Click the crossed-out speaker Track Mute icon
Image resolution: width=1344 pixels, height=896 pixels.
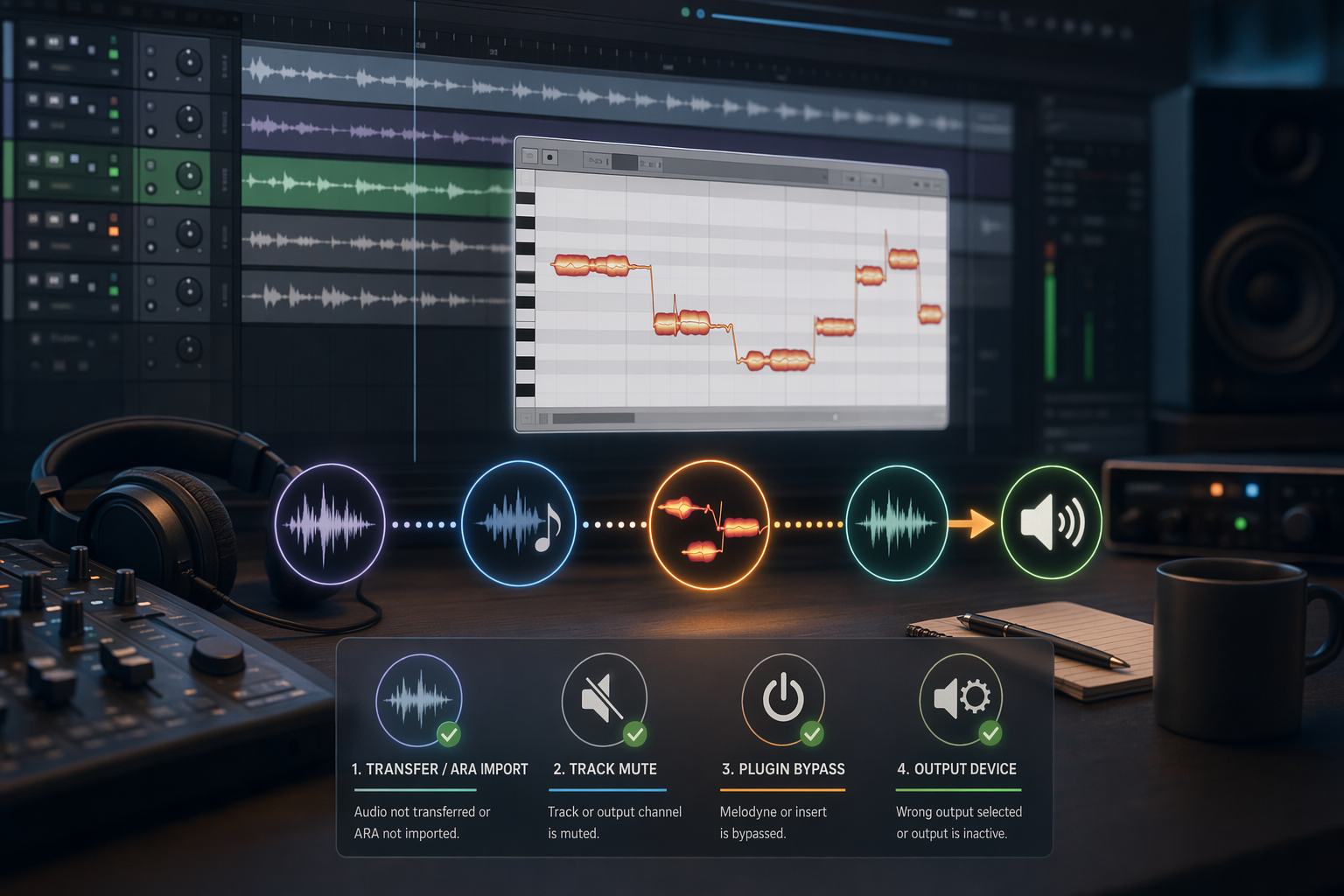pyautogui.click(x=604, y=700)
